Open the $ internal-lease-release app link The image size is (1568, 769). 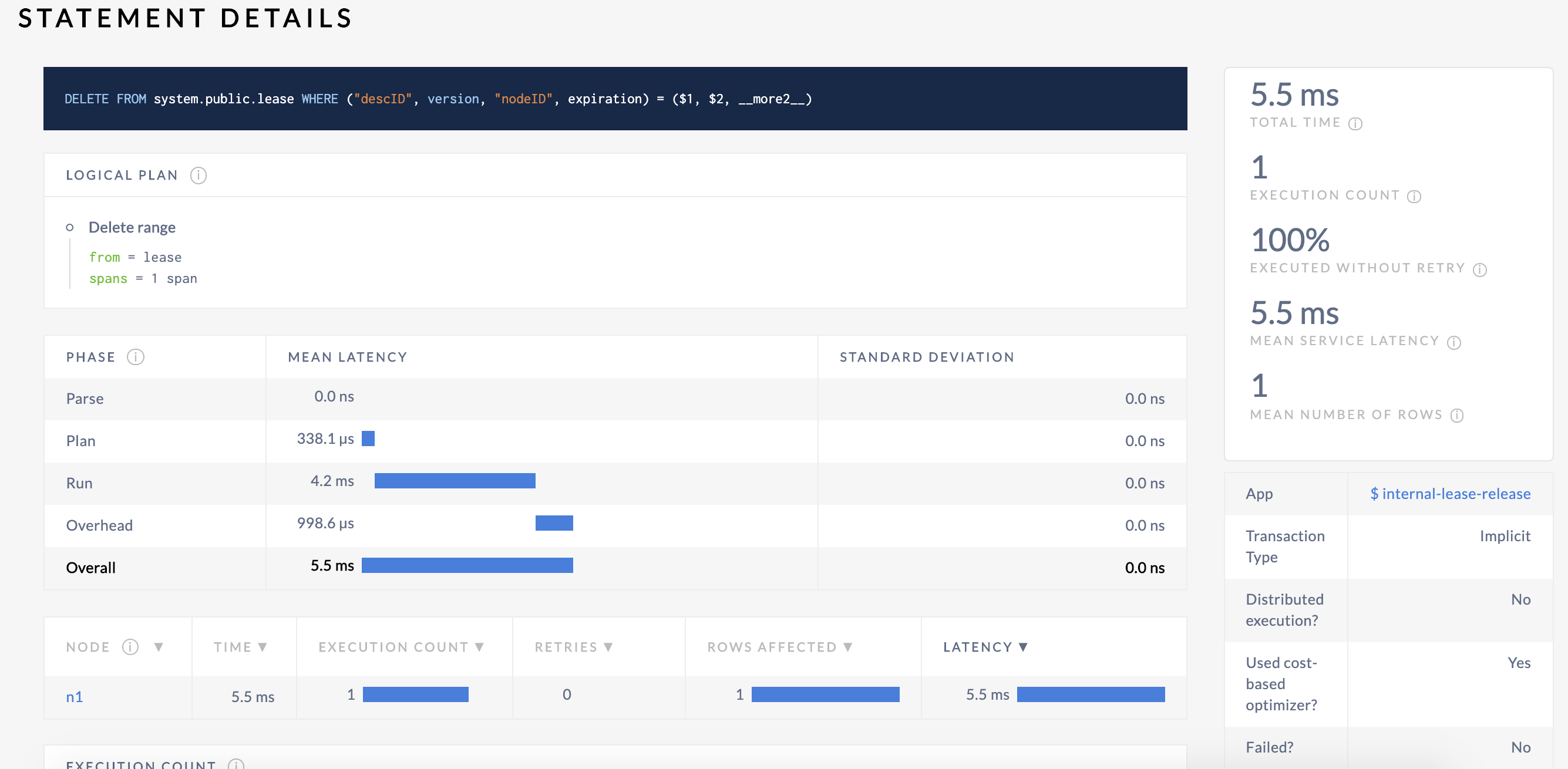coord(1450,494)
